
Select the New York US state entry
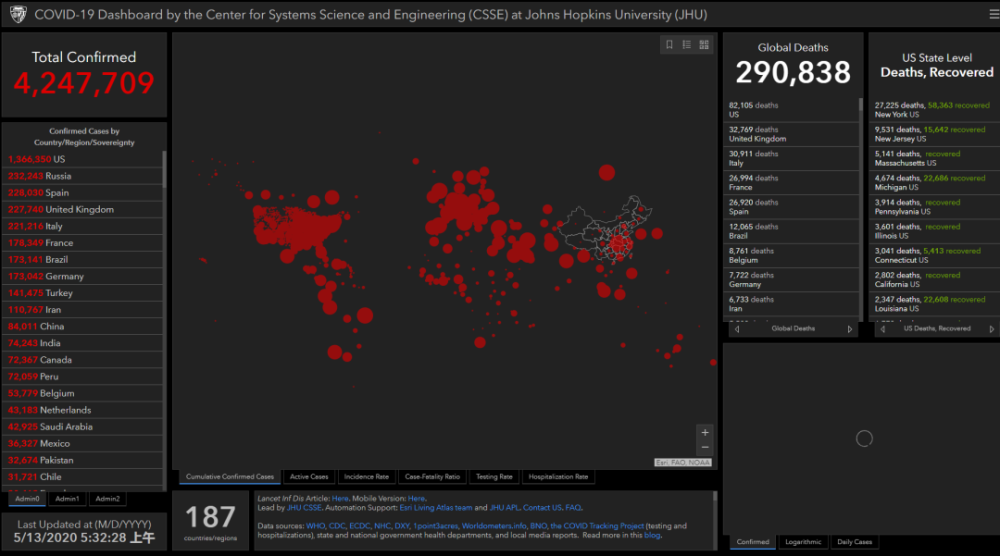[935, 110]
